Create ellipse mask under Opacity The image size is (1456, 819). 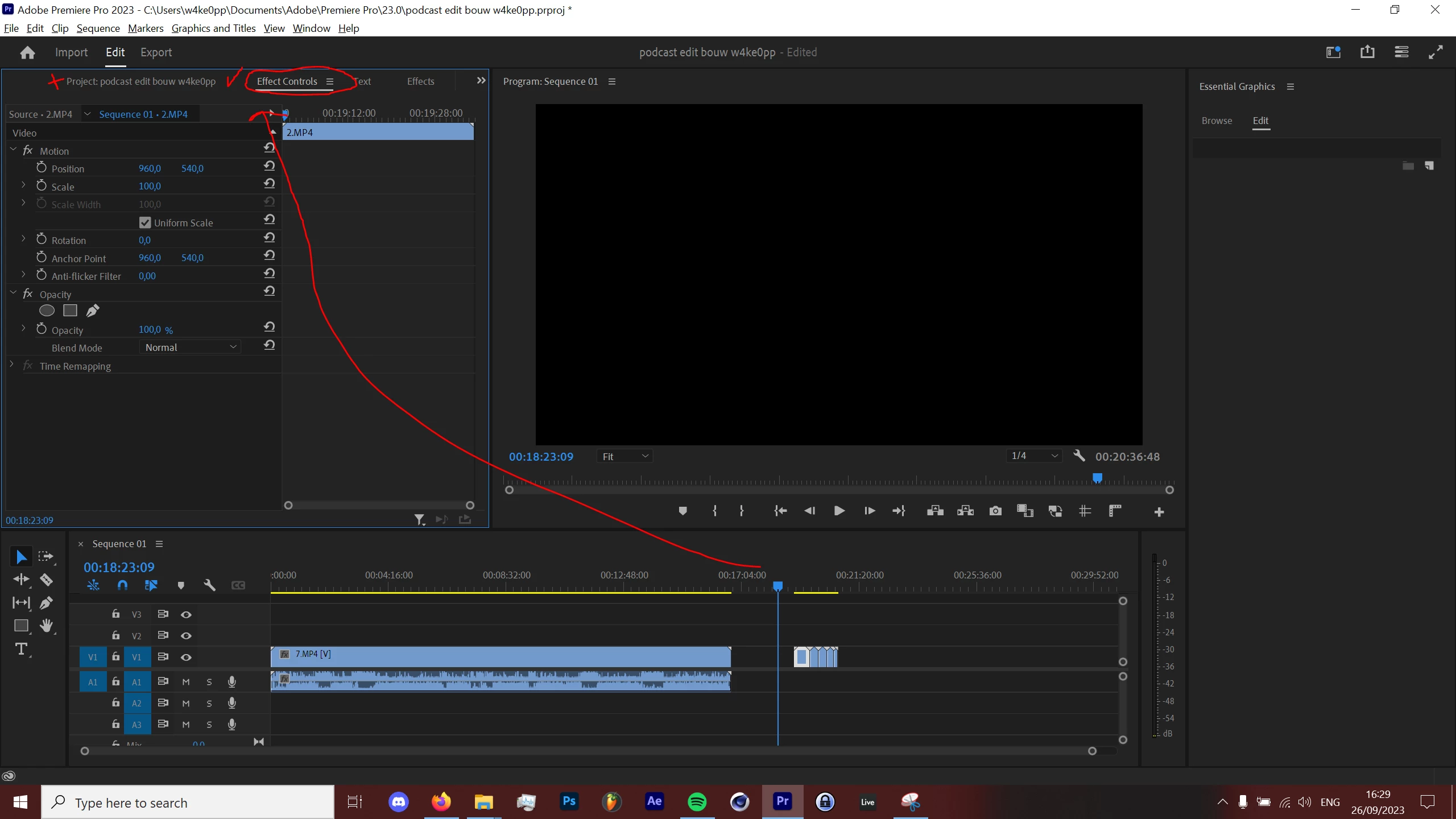(47, 311)
